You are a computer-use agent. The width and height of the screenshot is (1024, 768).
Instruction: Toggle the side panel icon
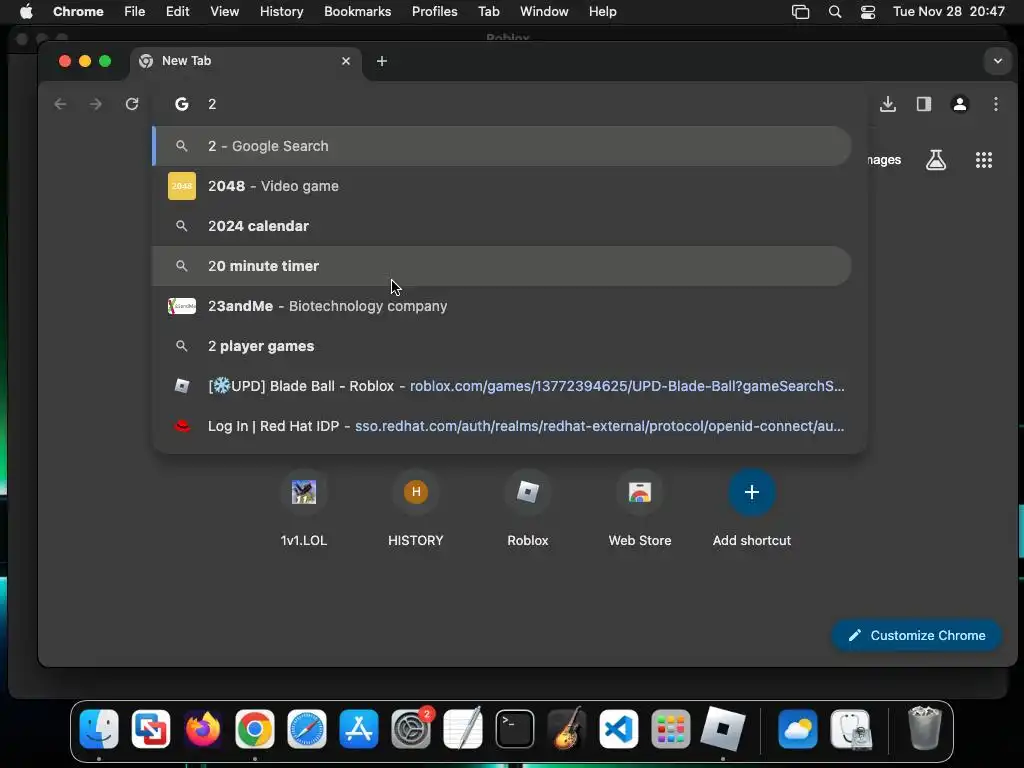923,104
